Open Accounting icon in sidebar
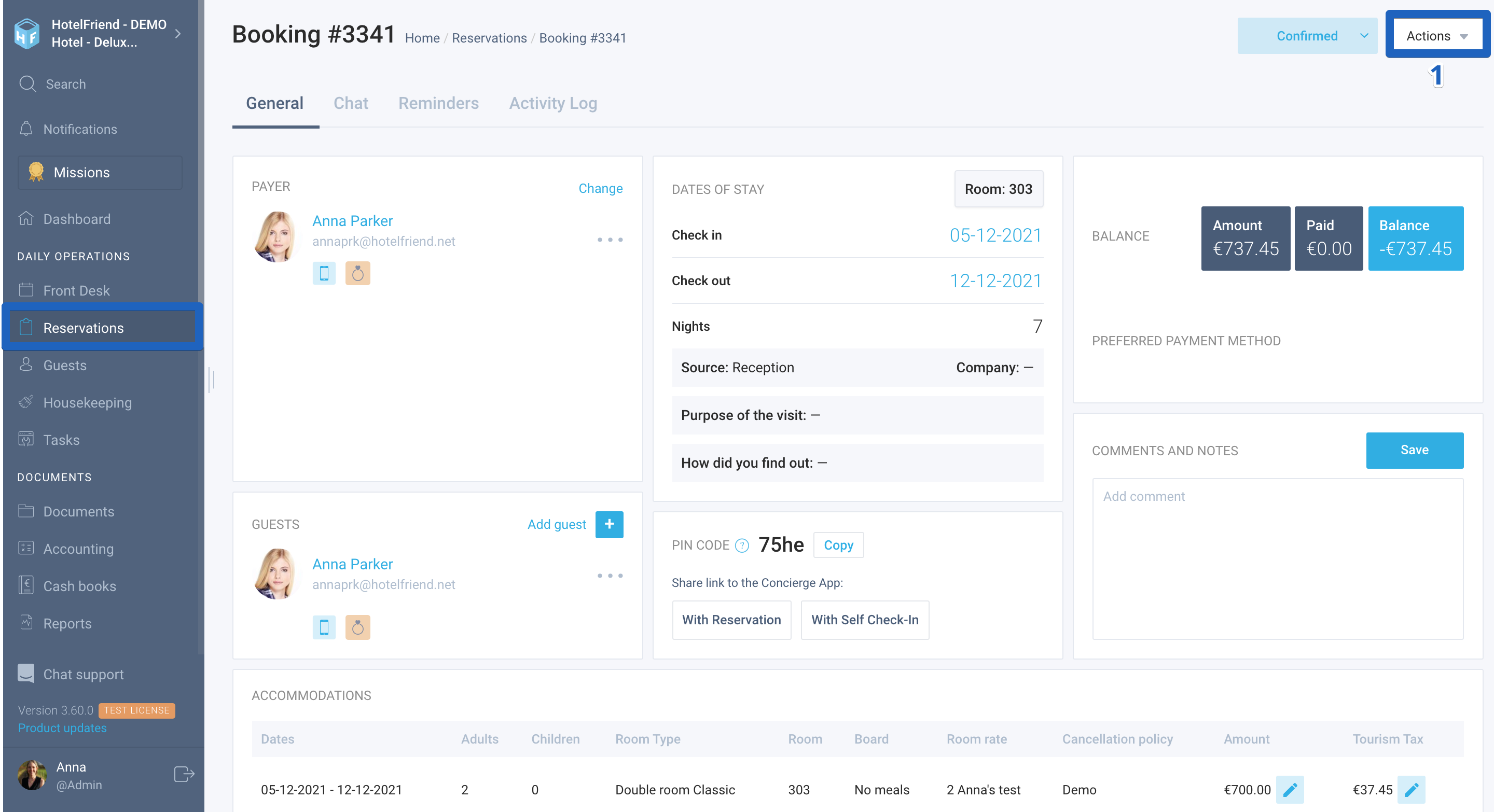 (26, 548)
